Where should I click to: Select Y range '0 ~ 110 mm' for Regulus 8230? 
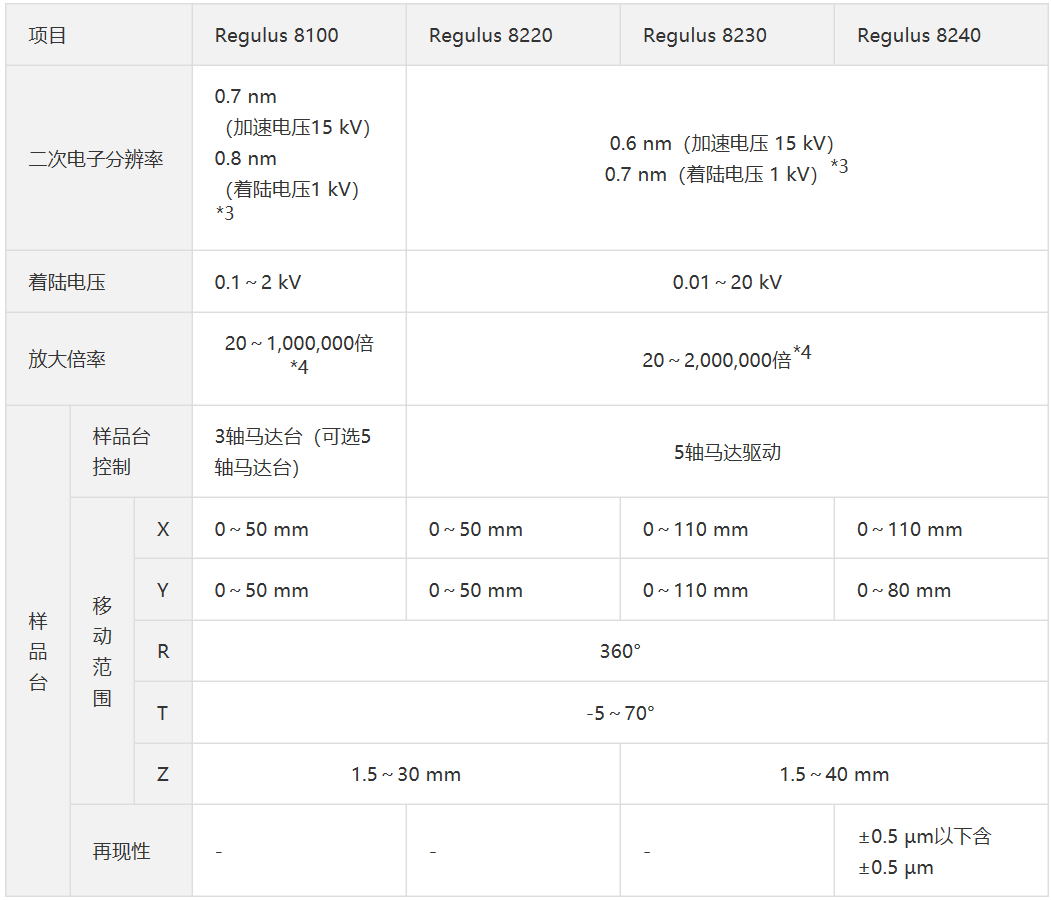pos(695,590)
